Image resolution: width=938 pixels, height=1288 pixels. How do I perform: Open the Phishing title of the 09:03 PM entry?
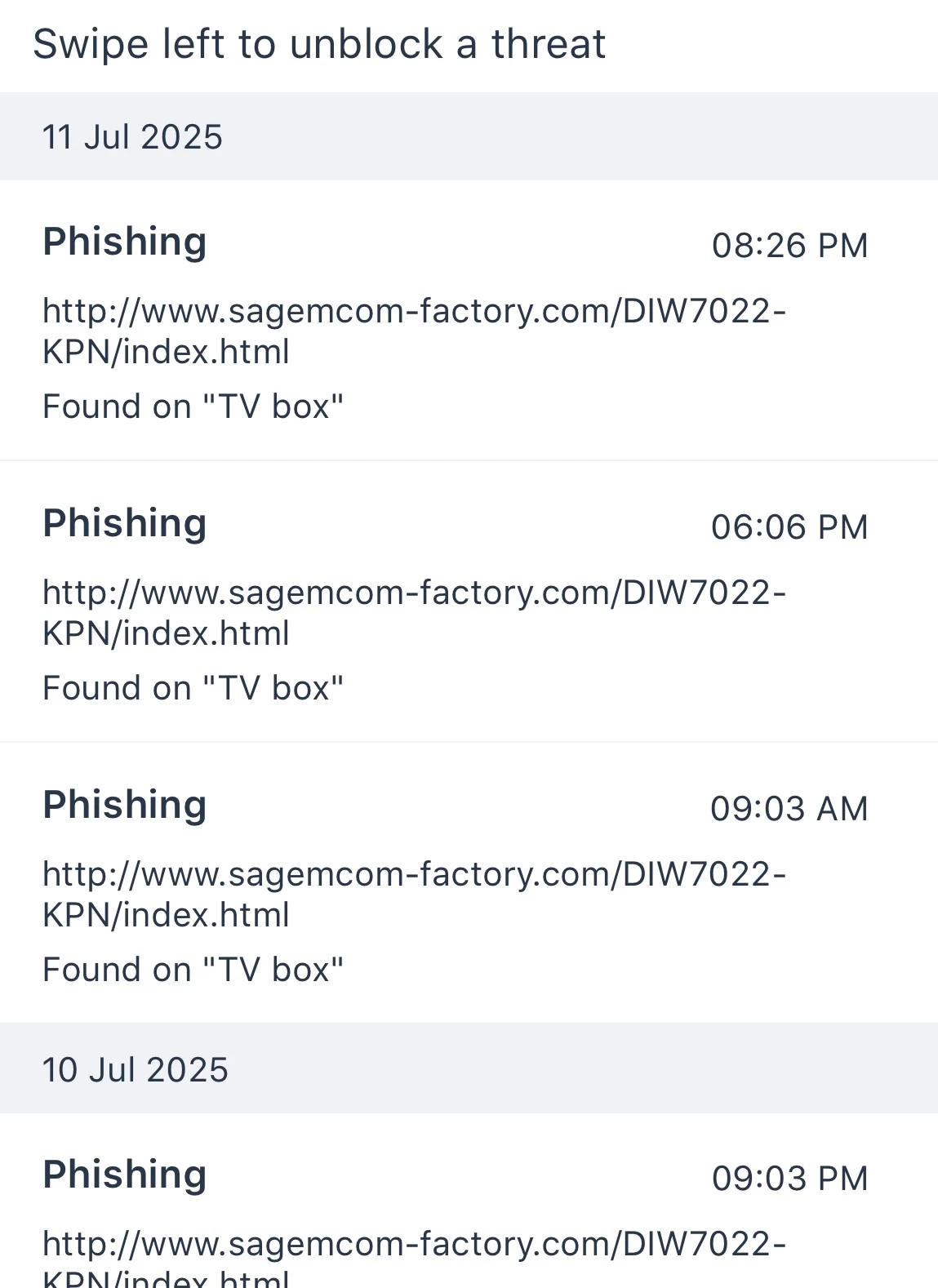(125, 1175)
